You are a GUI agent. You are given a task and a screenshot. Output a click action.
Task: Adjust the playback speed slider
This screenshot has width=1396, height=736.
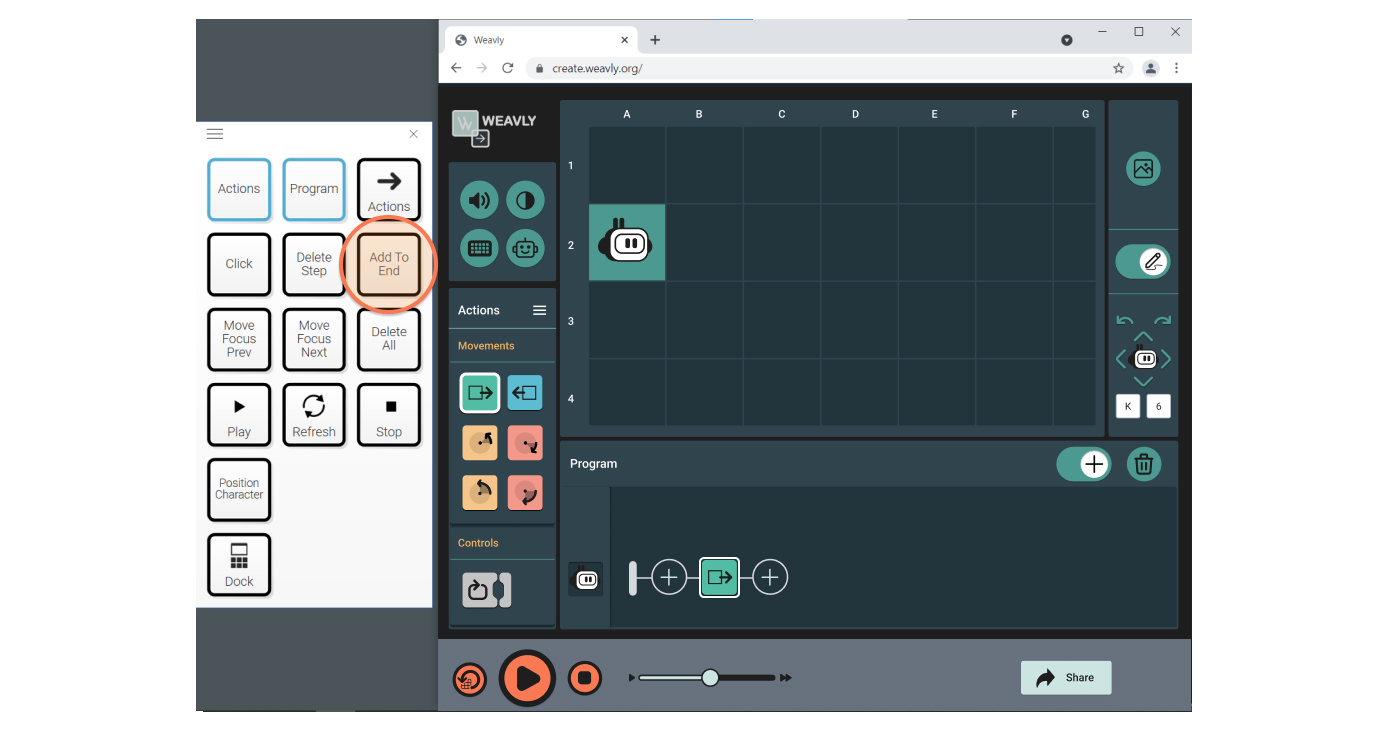pos(709,677)
